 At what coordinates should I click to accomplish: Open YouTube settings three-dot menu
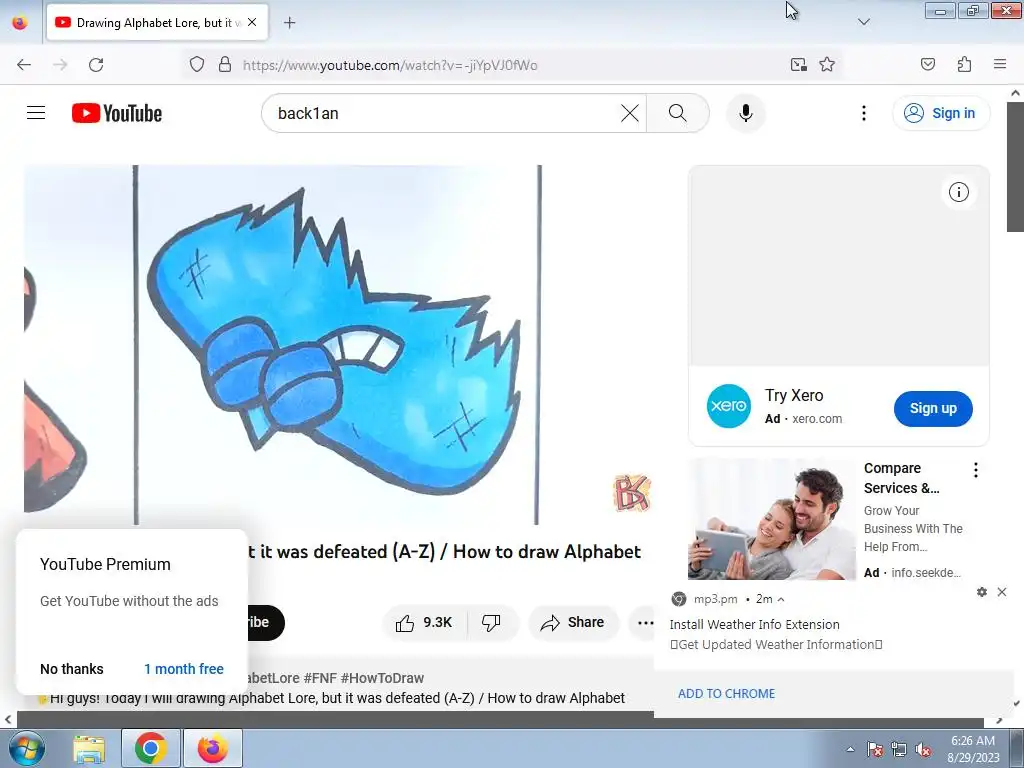click(x=863, y=113)
